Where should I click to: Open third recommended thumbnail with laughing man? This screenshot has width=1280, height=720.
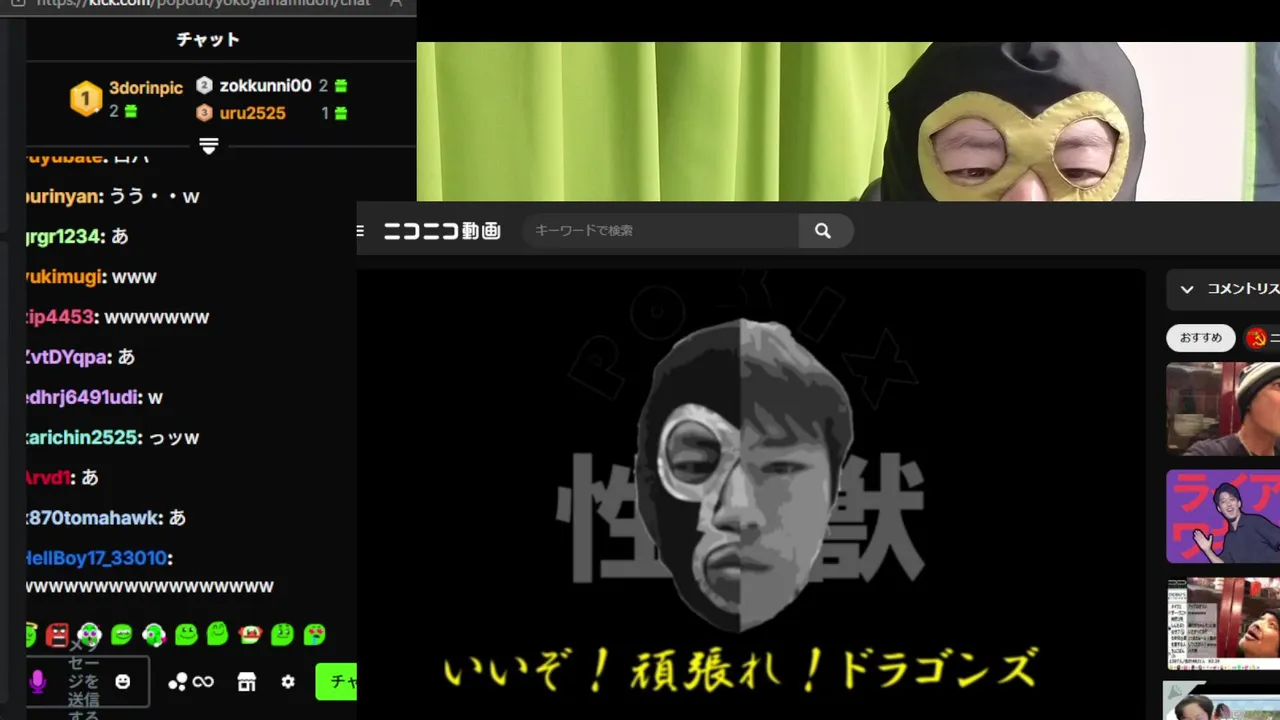tap(1223, 624)
